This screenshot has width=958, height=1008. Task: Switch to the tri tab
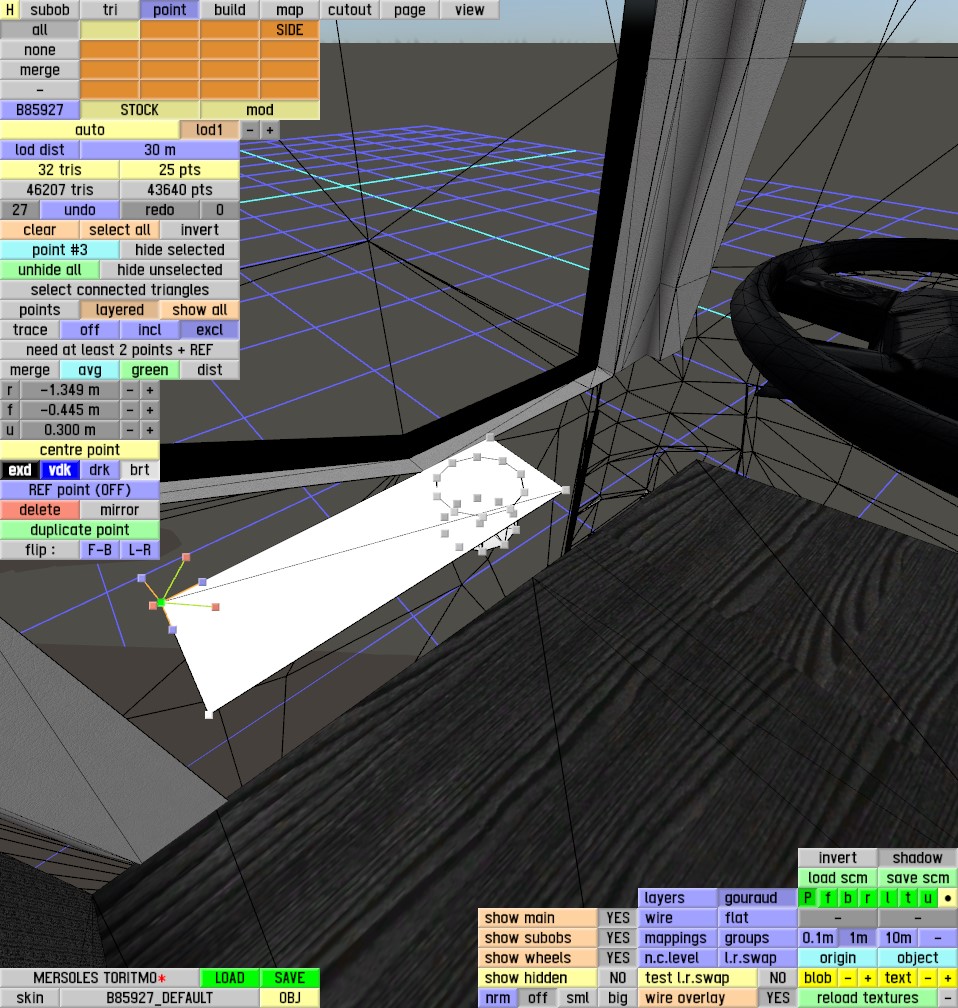point(110,10)
